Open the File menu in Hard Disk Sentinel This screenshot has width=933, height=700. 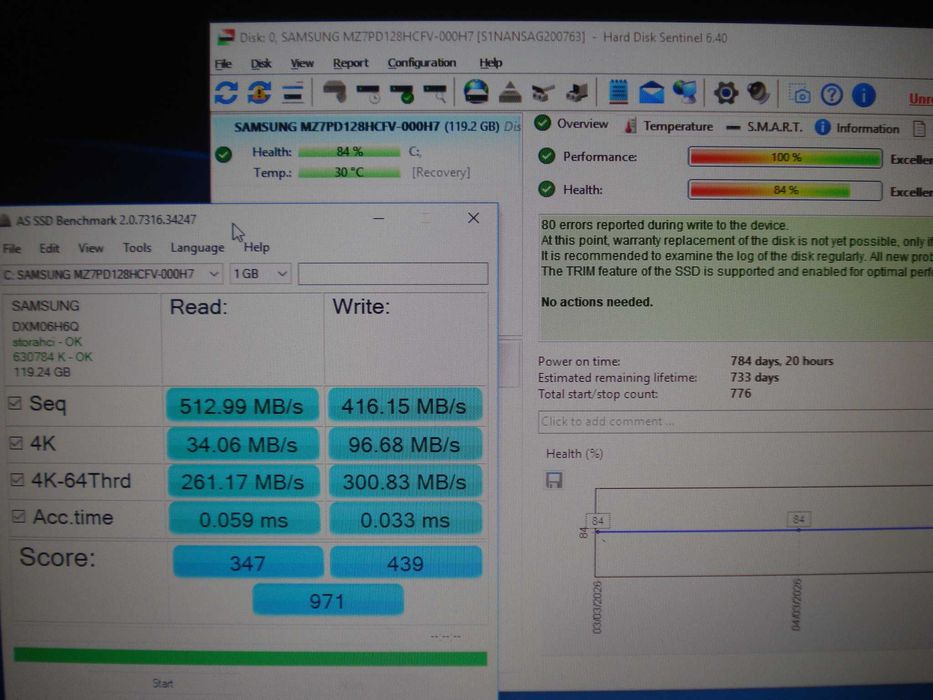223,63
